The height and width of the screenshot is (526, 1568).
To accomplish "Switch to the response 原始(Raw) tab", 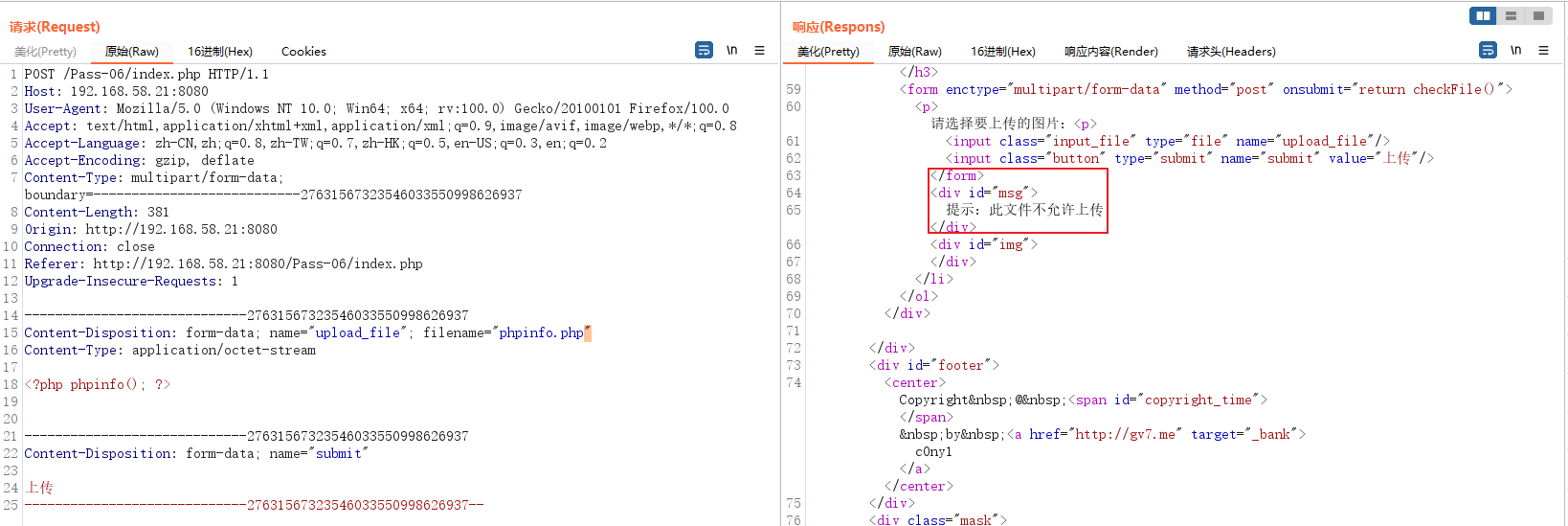I will 914,52.
